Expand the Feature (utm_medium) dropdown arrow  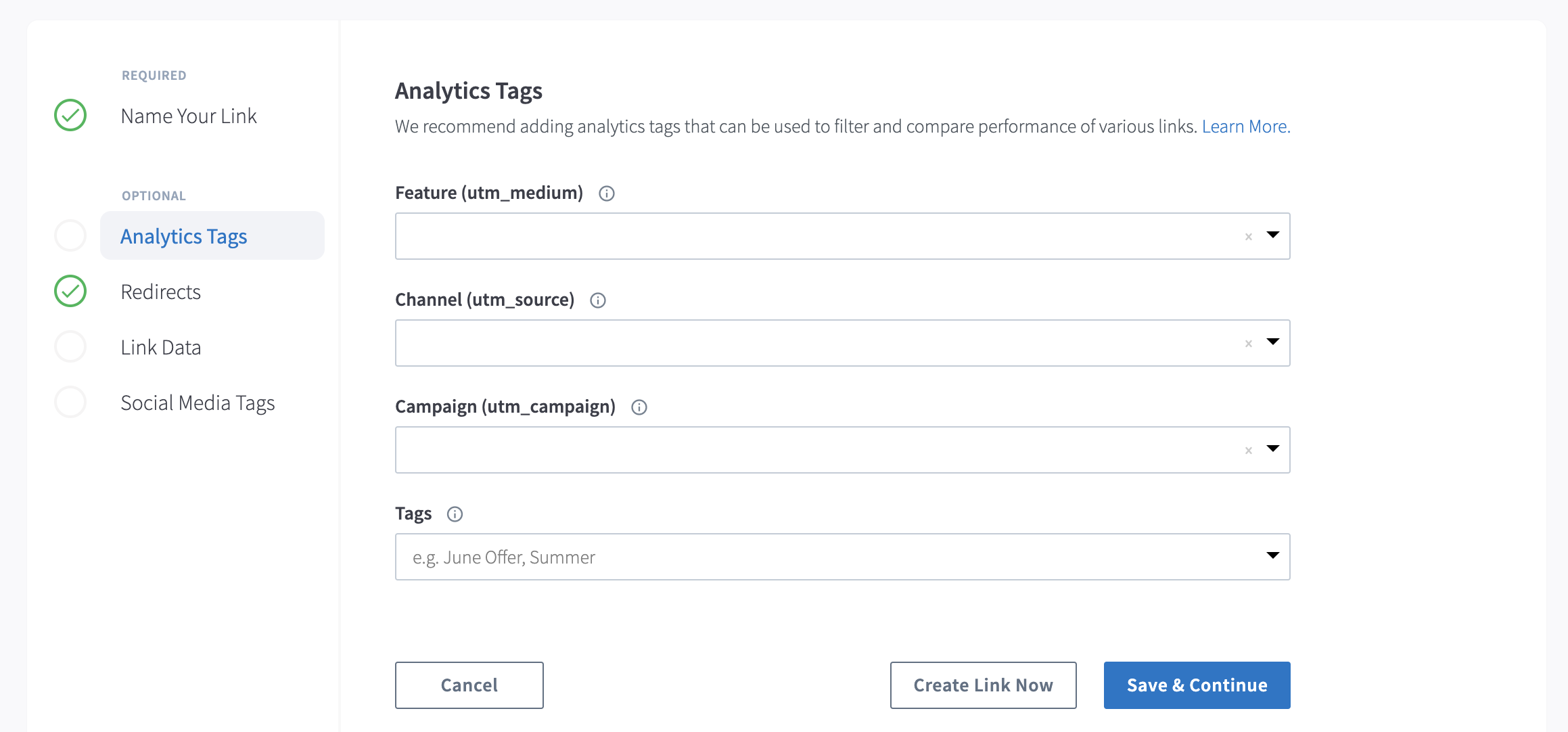click(1273, 235)
